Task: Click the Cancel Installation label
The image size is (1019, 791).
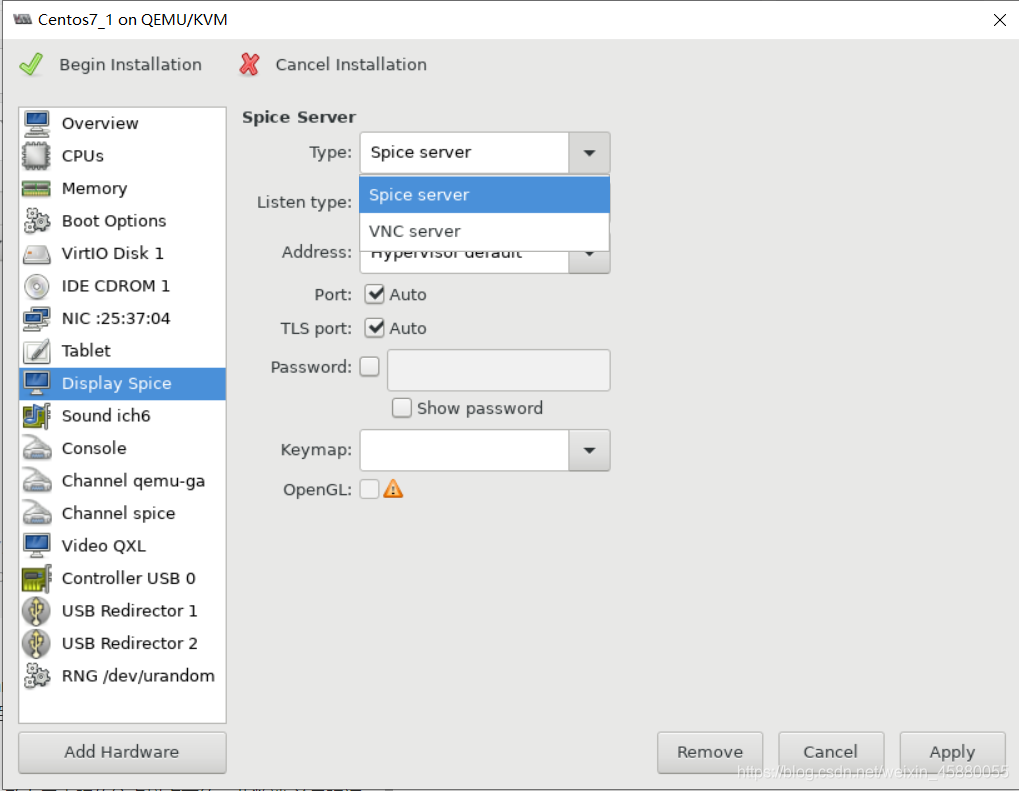Action: (351, 64)
